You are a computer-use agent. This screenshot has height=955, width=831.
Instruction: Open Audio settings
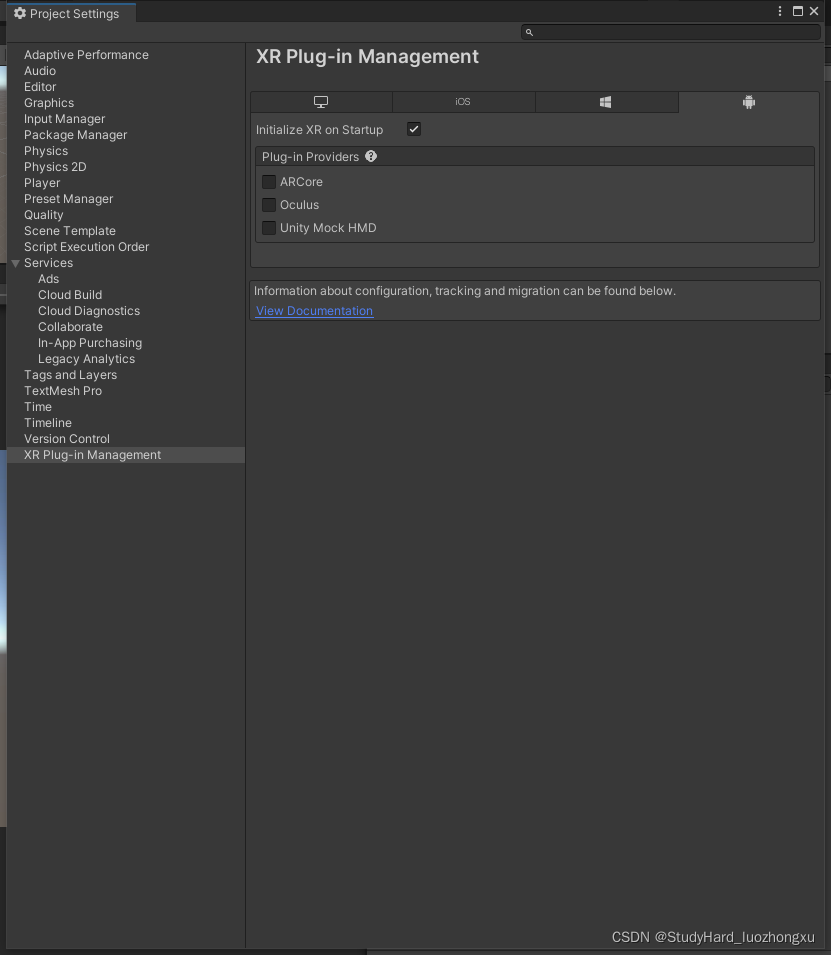coord(40,71)
